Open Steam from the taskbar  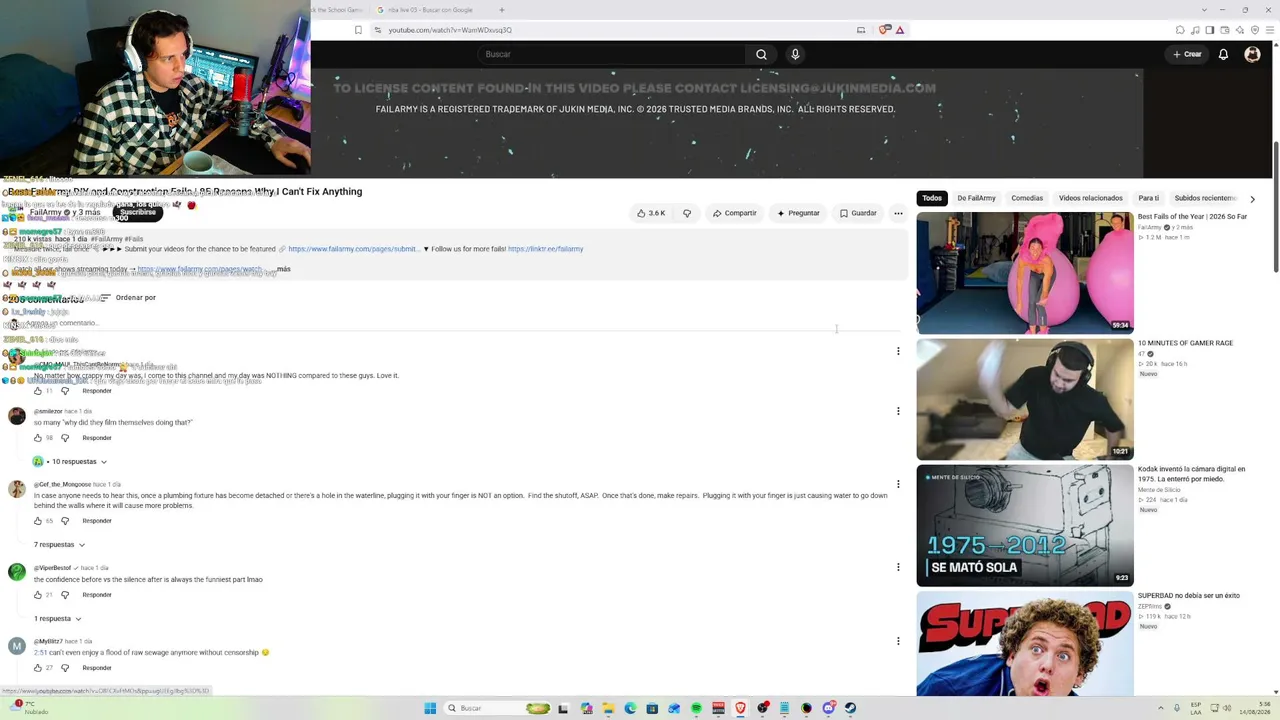[850, 708]
